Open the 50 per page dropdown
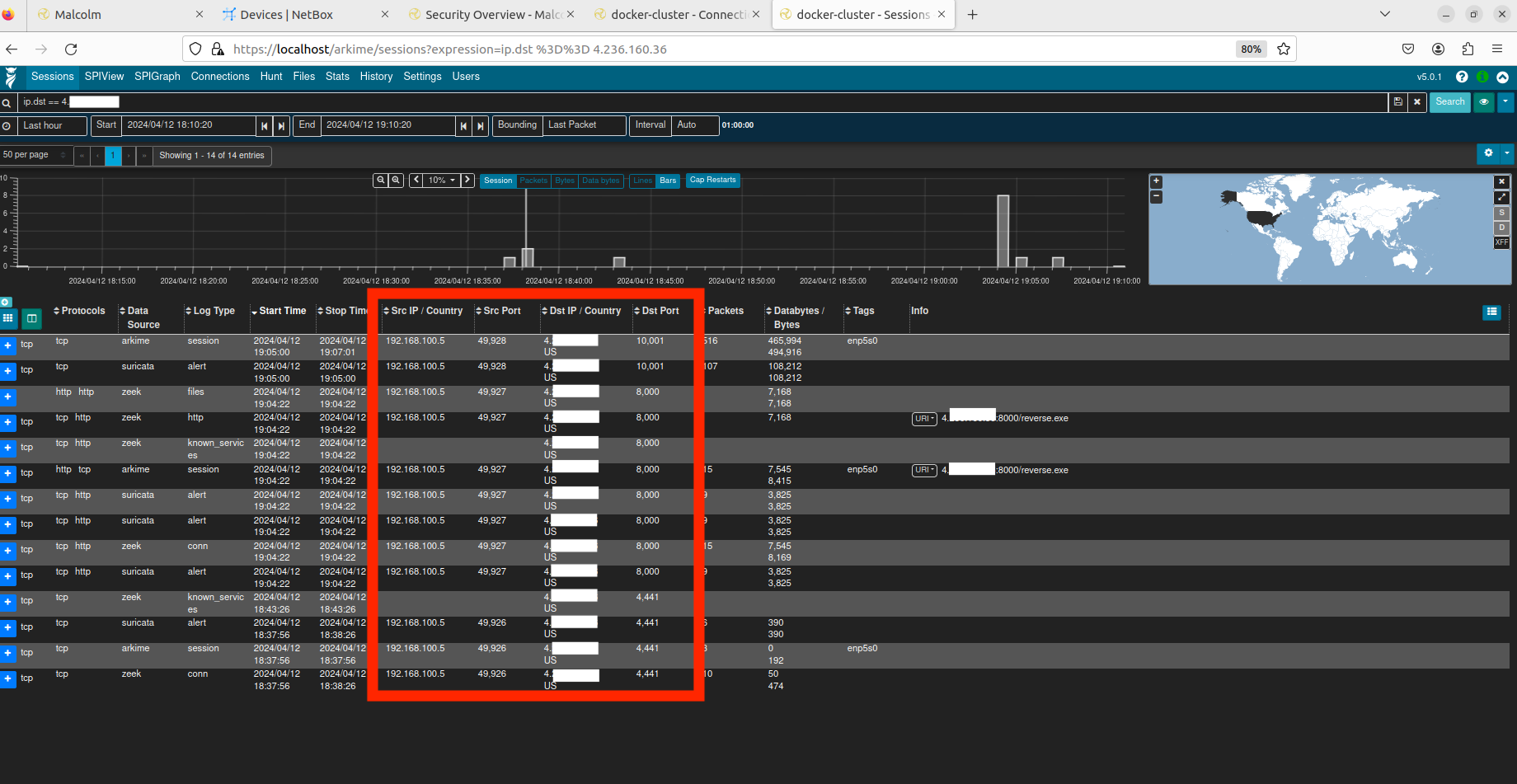 tap(35, 155)
